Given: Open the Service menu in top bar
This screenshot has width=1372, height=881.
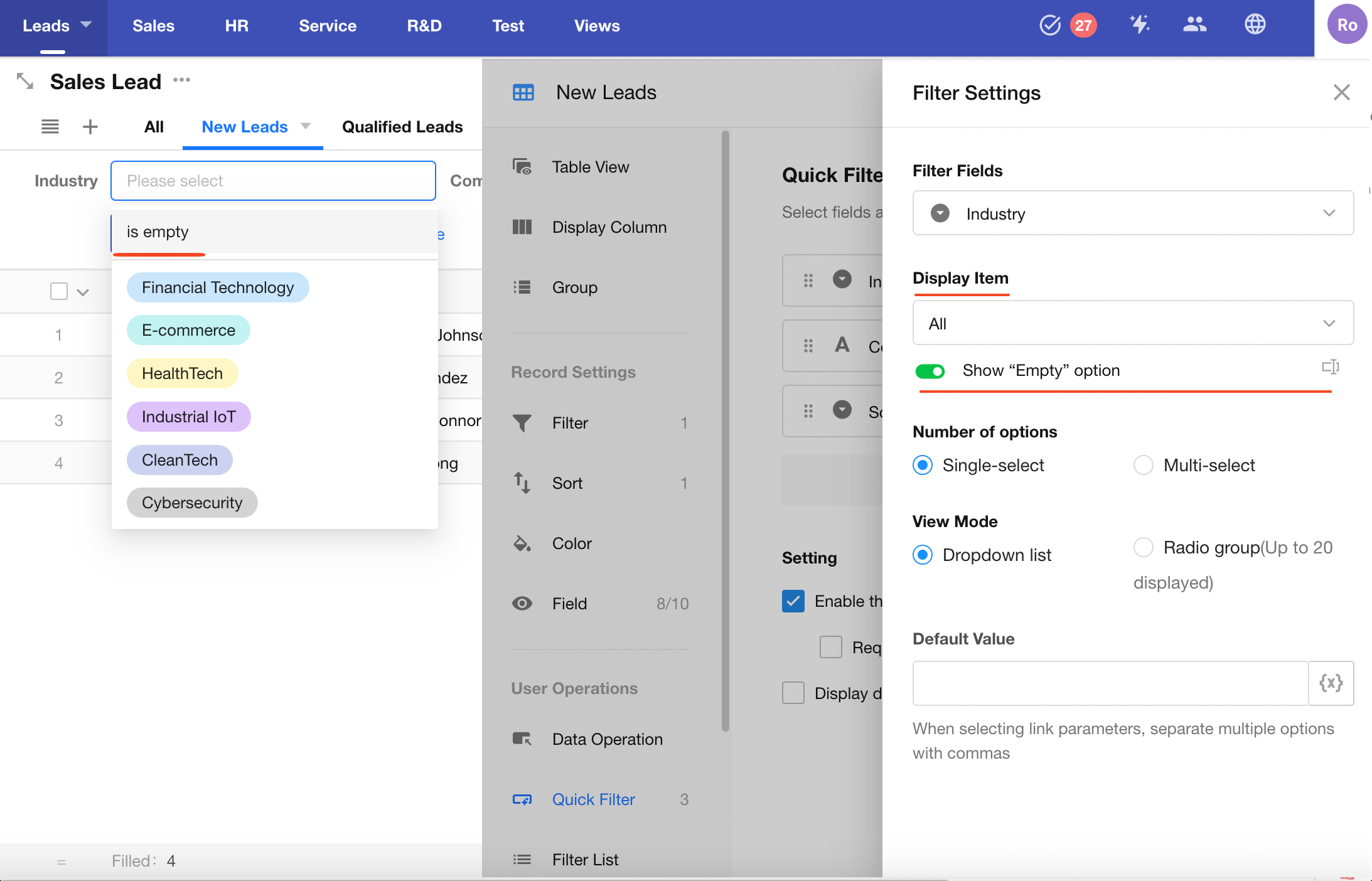Looking at the screenshot, I should tap(327, 26).
